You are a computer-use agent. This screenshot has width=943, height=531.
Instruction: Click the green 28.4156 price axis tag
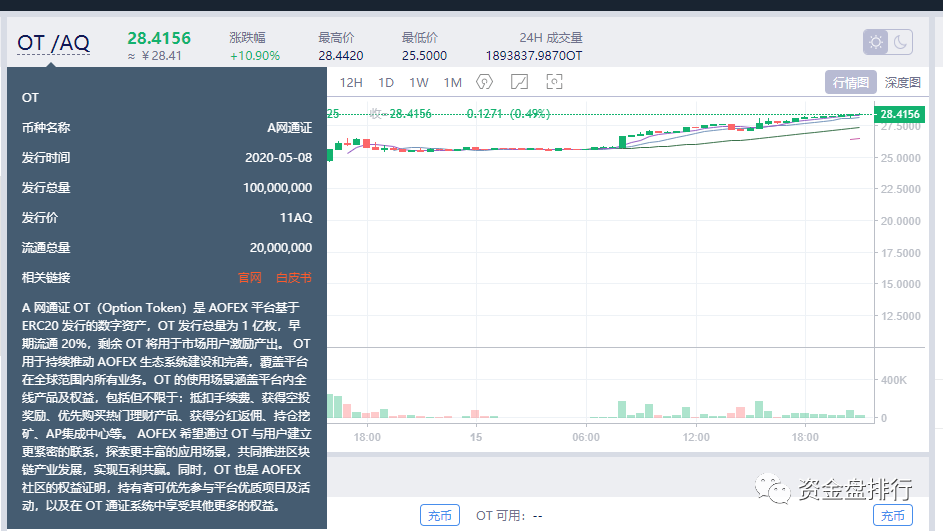[899, 114]
